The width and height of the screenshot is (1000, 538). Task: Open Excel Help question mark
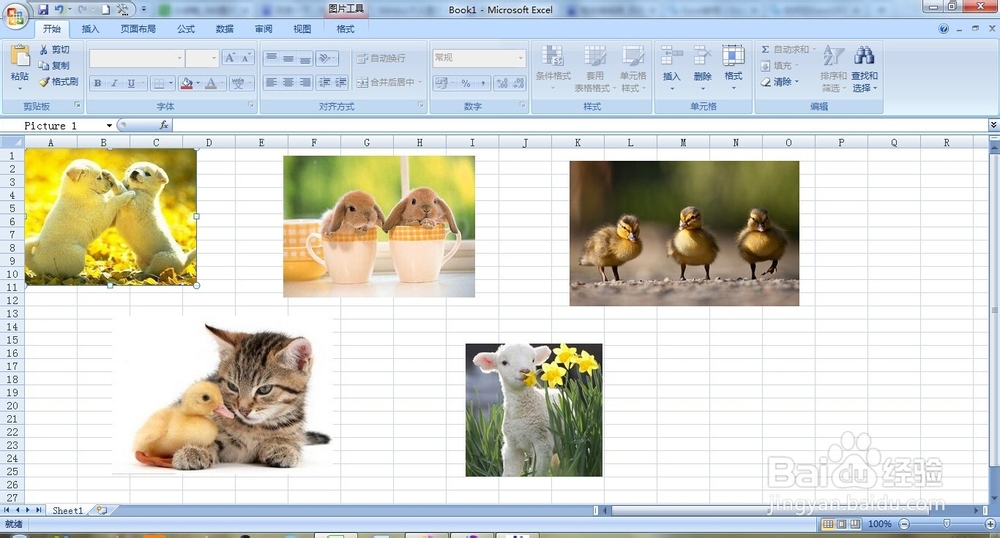(944, 29)
